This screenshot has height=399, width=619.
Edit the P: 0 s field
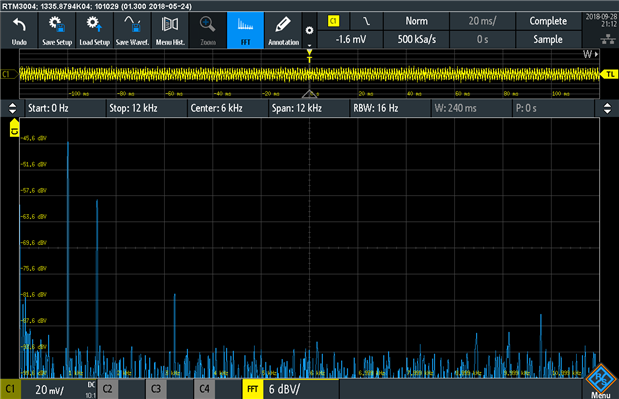553,108
